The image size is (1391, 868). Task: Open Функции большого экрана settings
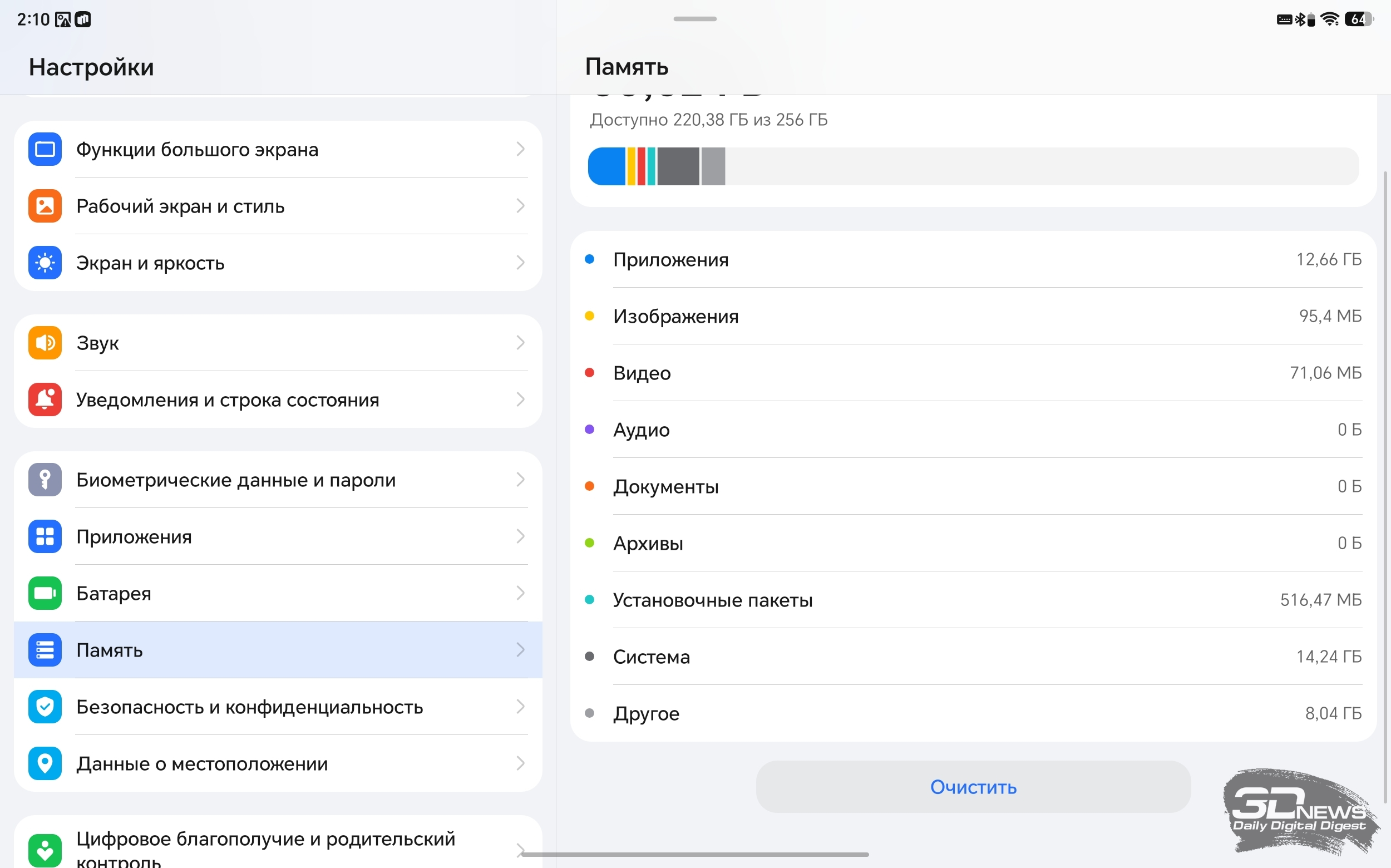point(278,149)
